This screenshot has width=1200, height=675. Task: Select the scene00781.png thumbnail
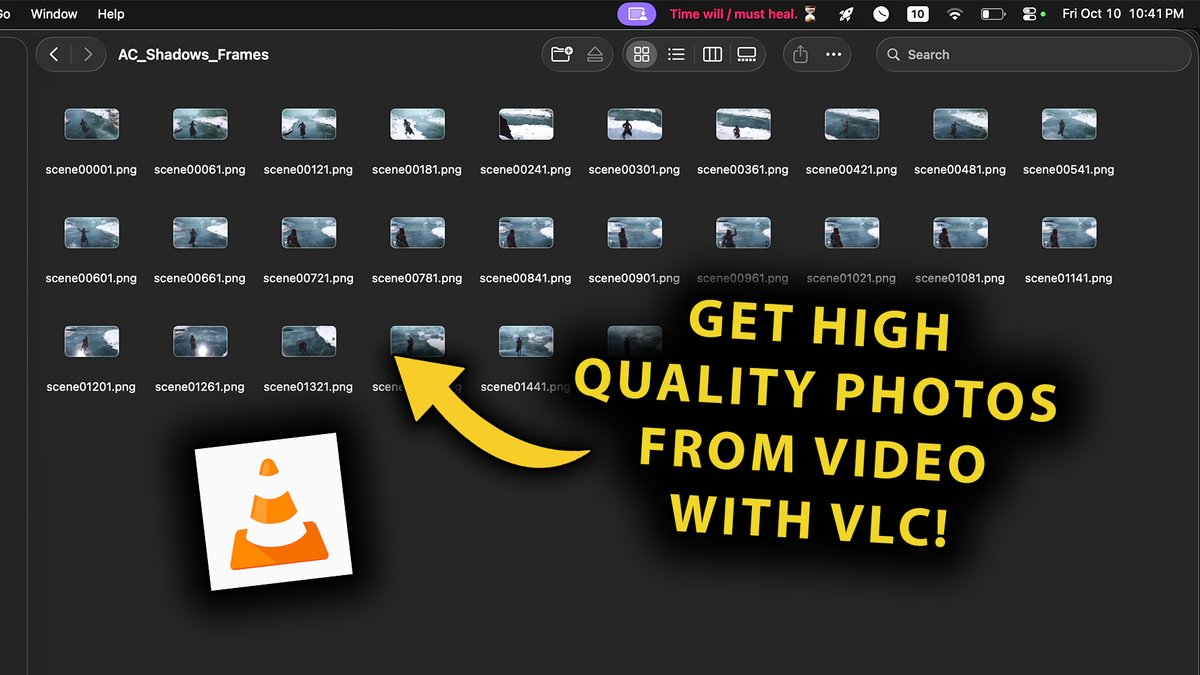click(x=417, y=233)
